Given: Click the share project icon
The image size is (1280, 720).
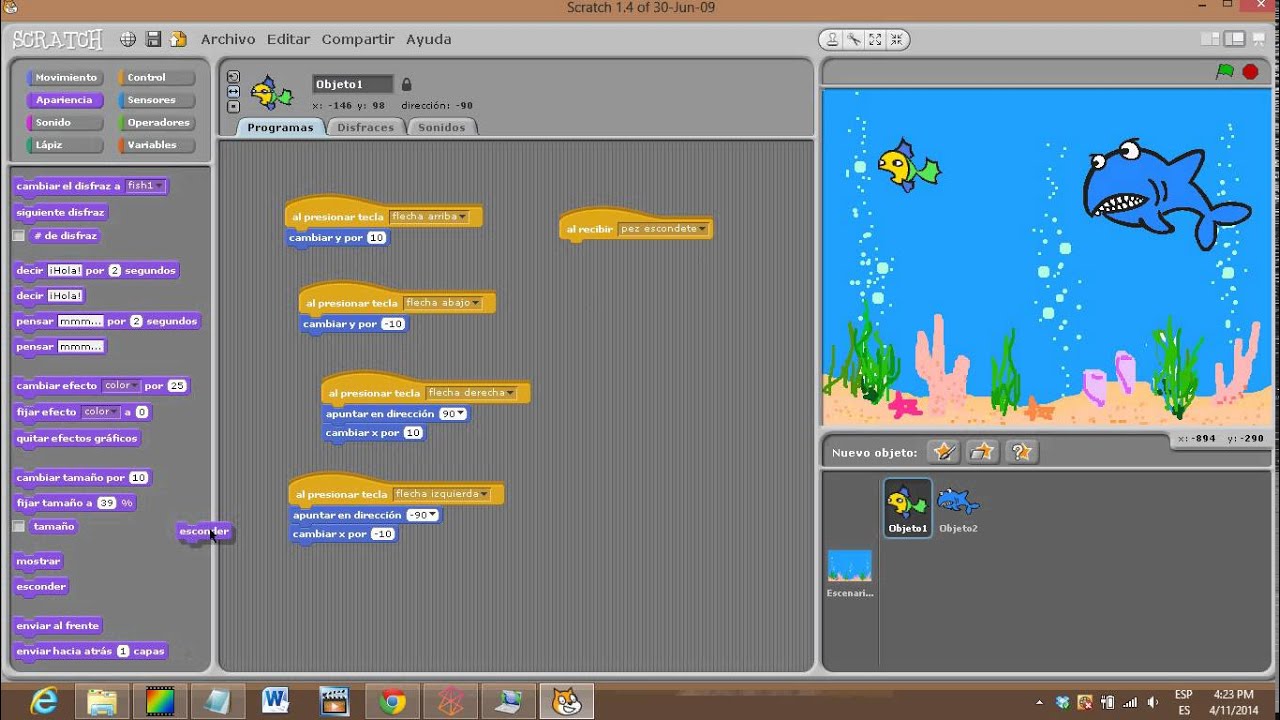Looking at the screenshot, I should tap(178, 39).
